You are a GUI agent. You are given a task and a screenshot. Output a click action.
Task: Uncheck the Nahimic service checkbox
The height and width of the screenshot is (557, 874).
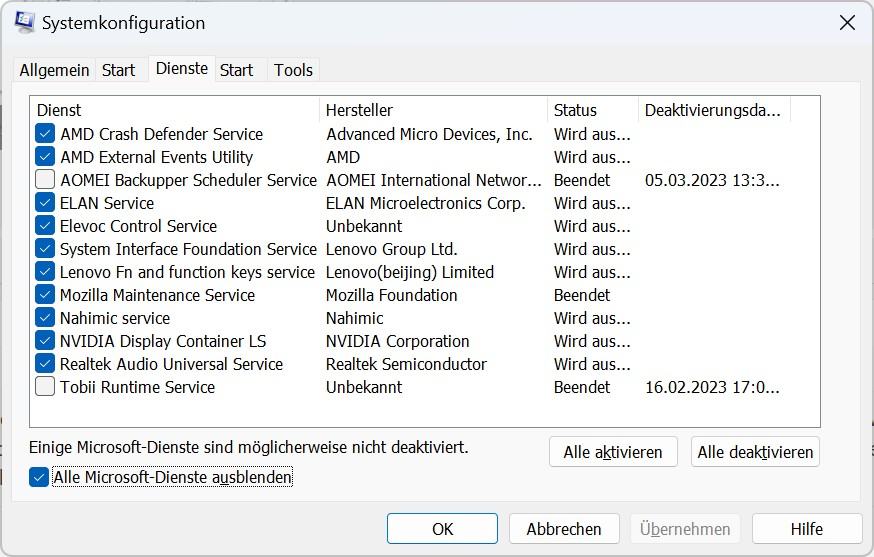45,318
